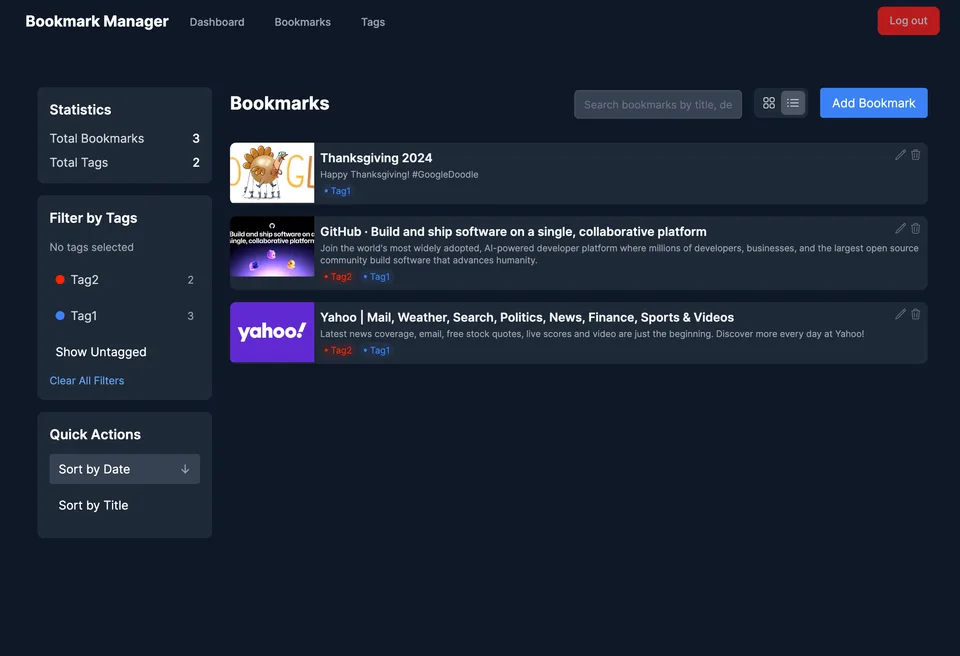Sort bookmarks by Date
This screenshot has width=960, height=656.
tap(124, 469)
